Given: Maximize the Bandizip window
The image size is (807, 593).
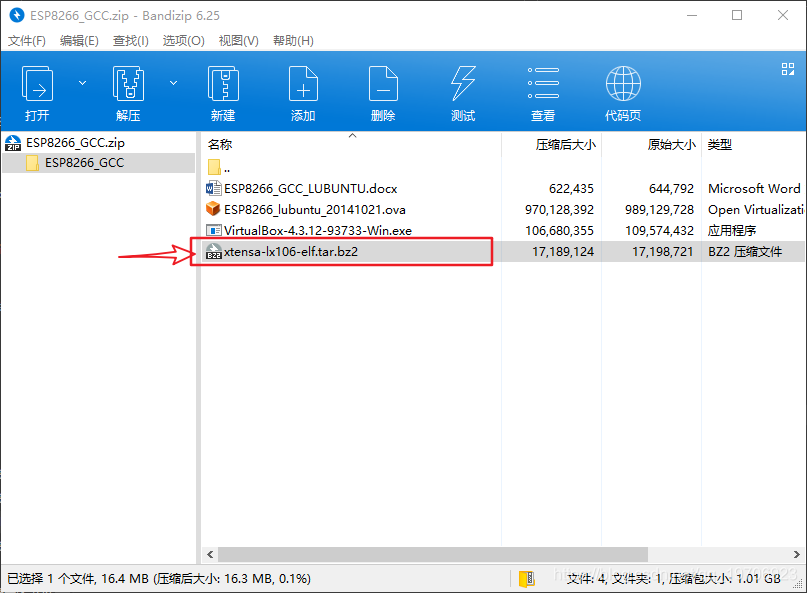Looking at the screenshot, I should pos(737,15).
